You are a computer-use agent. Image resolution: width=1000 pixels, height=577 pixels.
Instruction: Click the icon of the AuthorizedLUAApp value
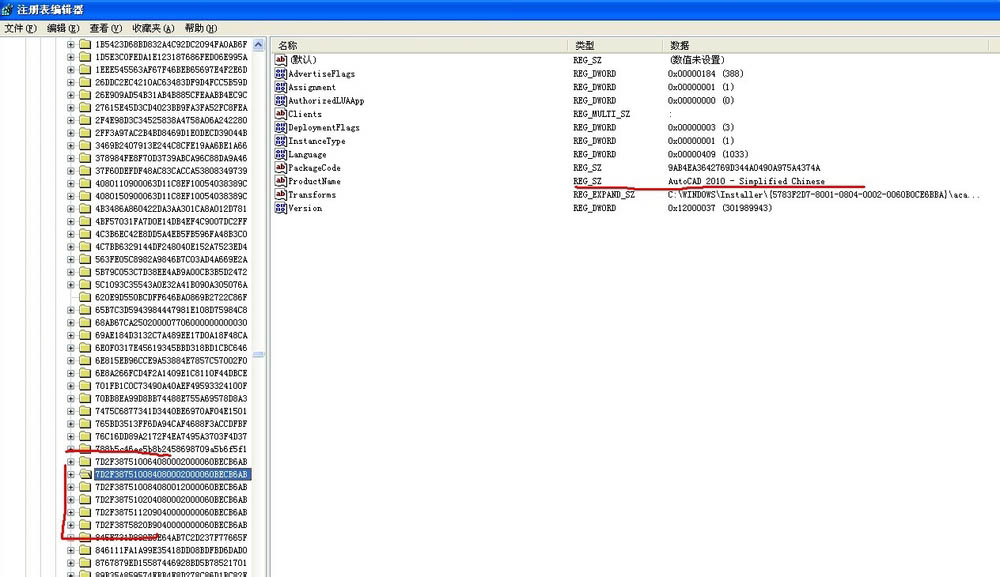tap(281, 100)
